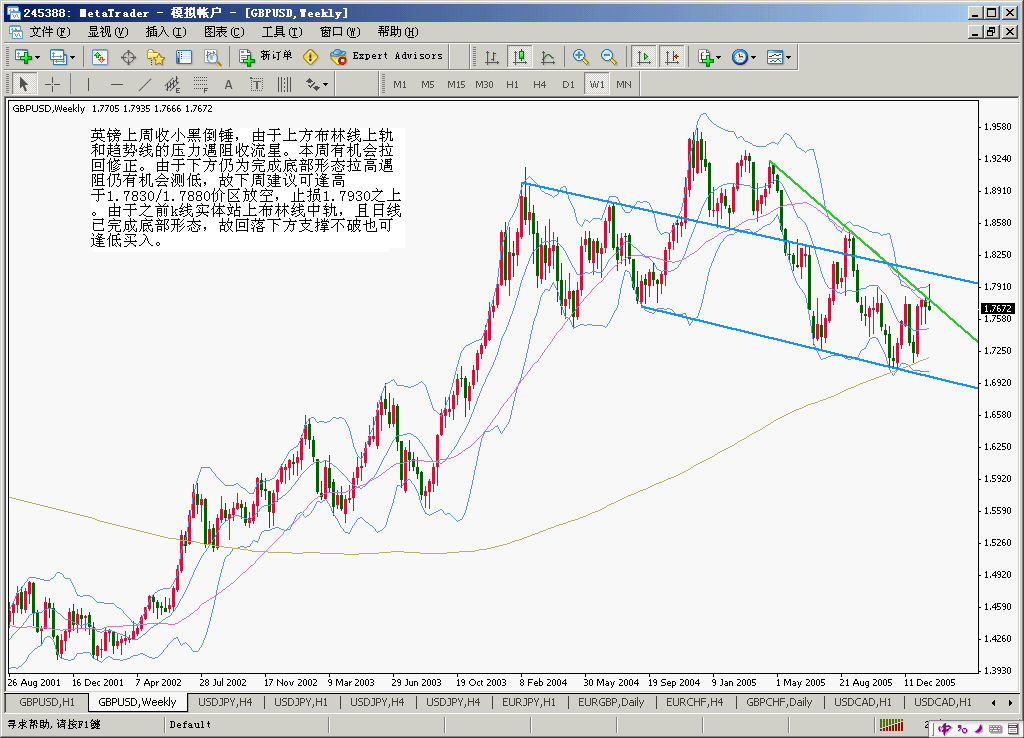Switch chart to bar chart
Image resolution: width=1024 pixels, height=738 pixels.
492,57
